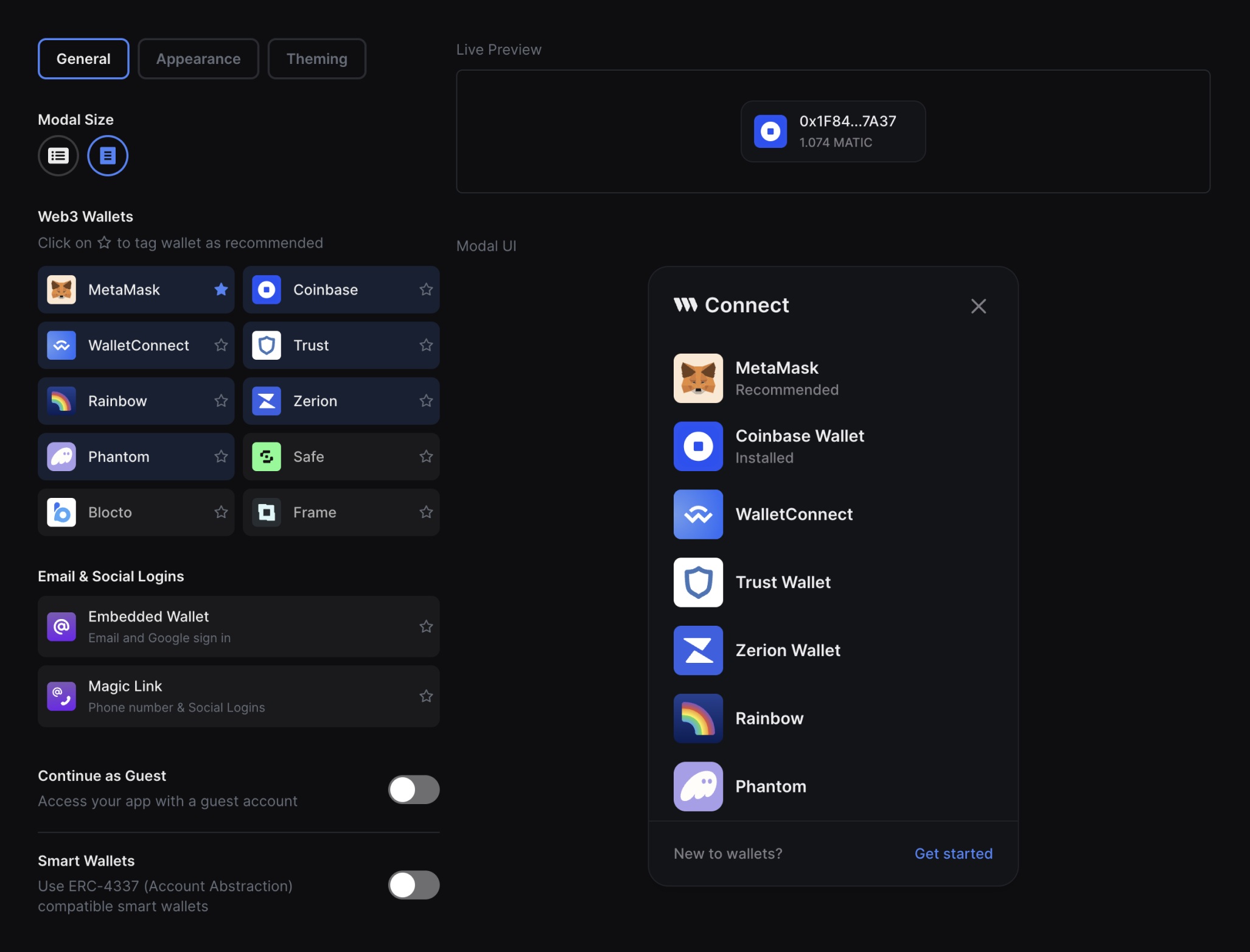Star Coinbase to tag it as recommended
The image size is (1250, 952).
click(425, 290)
